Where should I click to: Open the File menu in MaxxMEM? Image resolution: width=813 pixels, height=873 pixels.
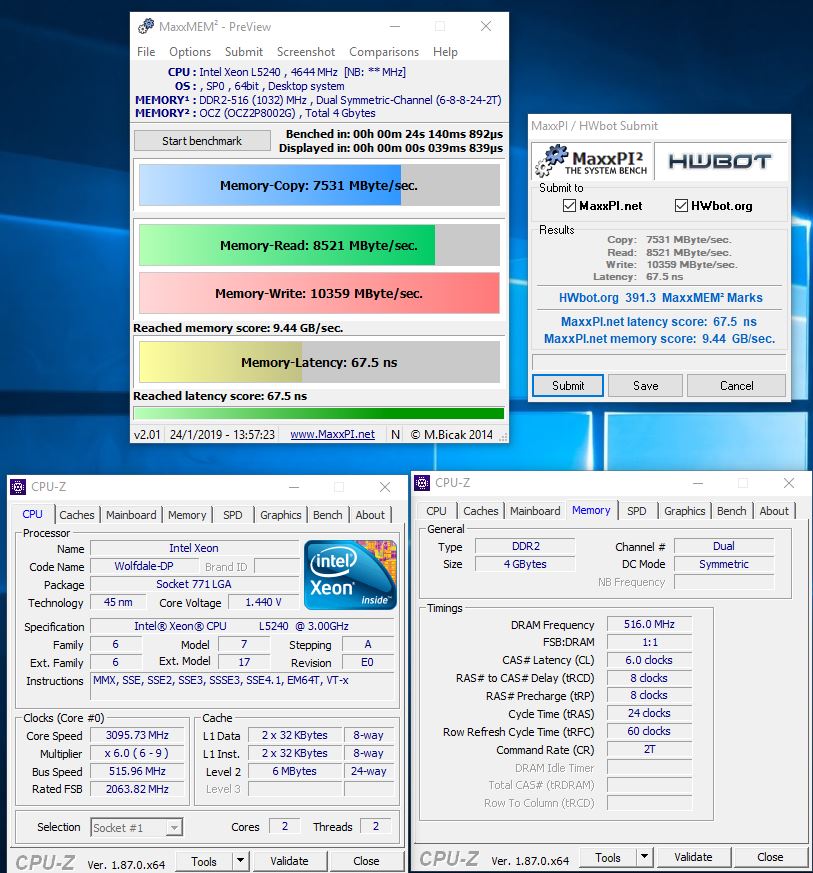[146, 52]
